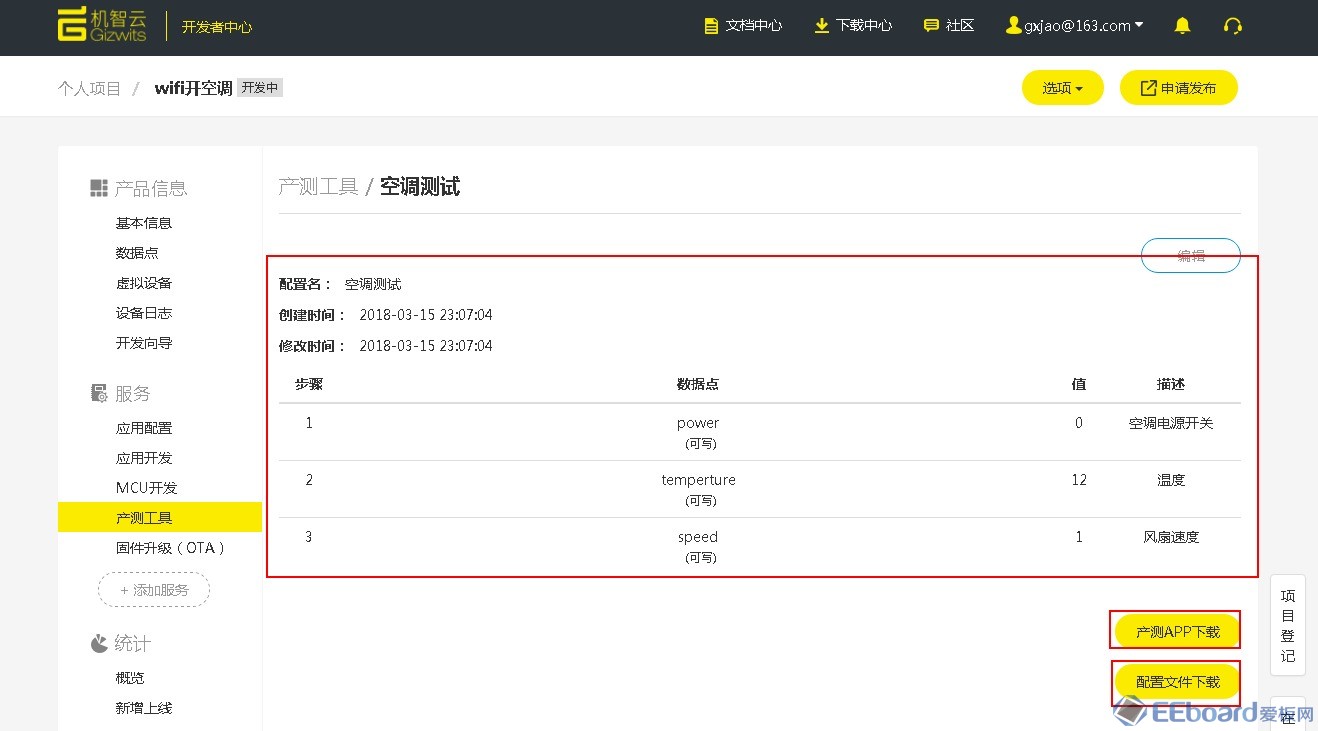The width and height of the screenshot is (1318, 731).
Task: Click the value 12 in the table
Action: (1079, 480)
